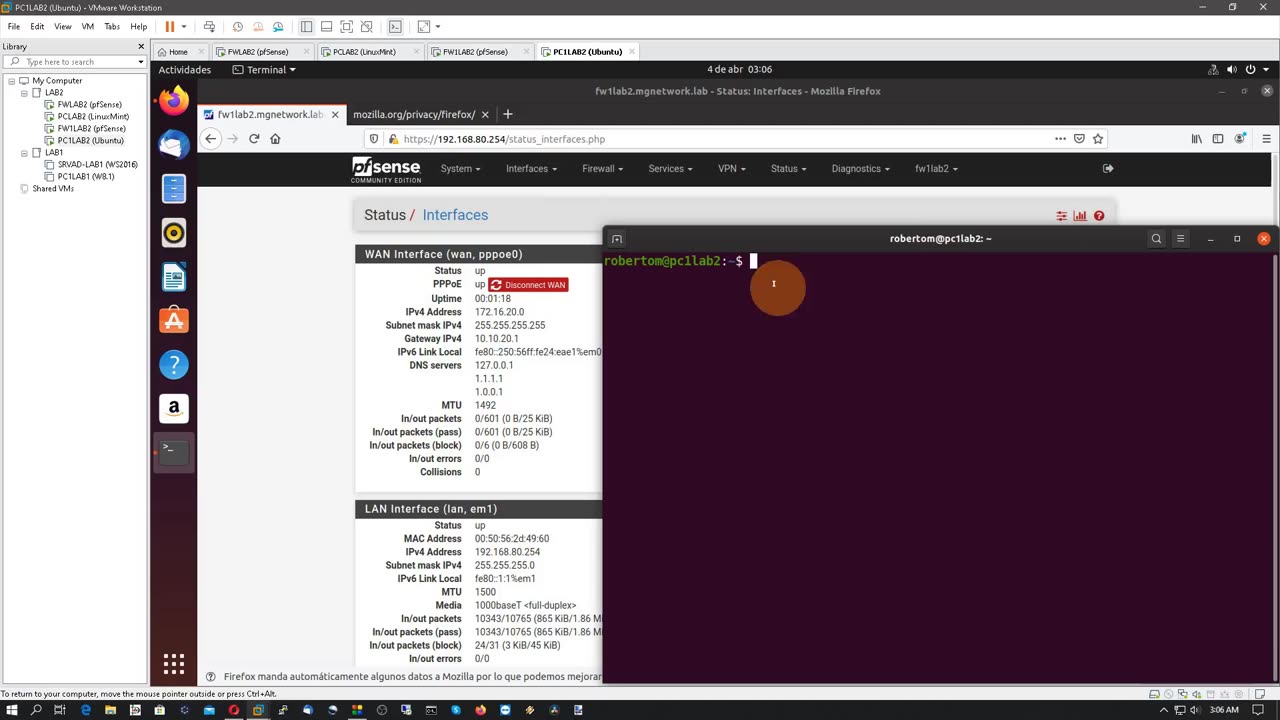1280x720 pixels.
Task: Open the VMware VM menu
Action: (87, 27)
